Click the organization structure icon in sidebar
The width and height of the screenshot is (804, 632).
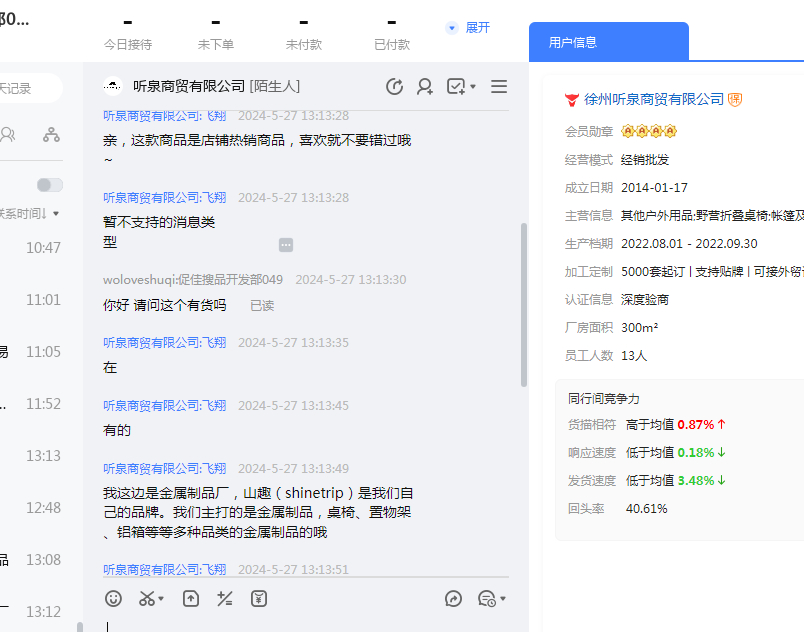click(51, 134)
